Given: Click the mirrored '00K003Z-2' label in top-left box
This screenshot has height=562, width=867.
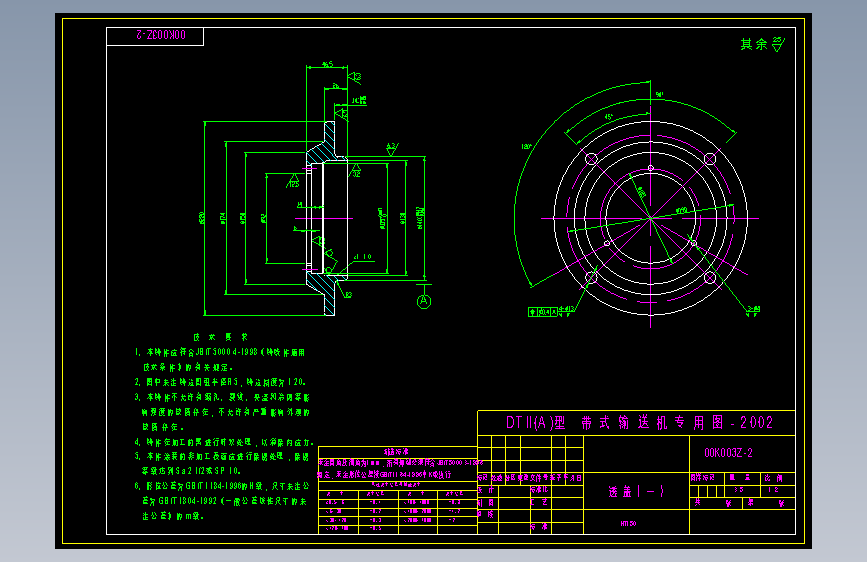Looking at the screenshot, I should (161, 35).
